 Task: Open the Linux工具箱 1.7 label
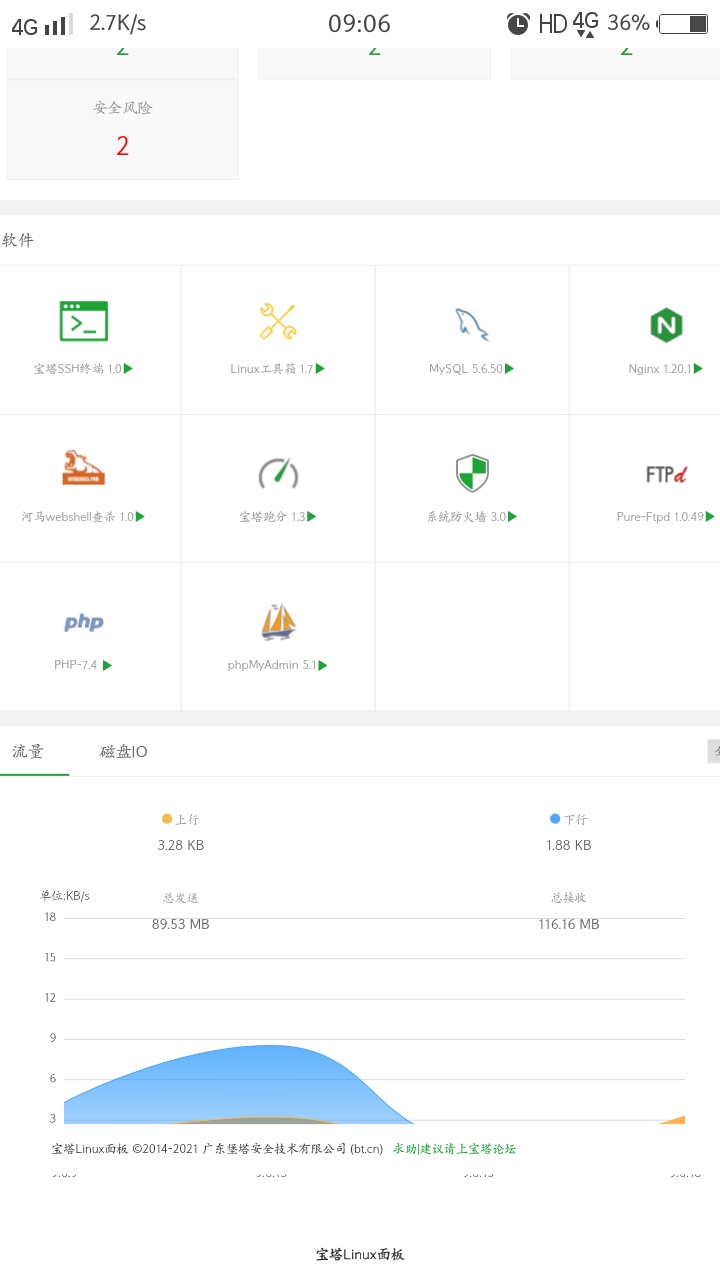[272, 368]
